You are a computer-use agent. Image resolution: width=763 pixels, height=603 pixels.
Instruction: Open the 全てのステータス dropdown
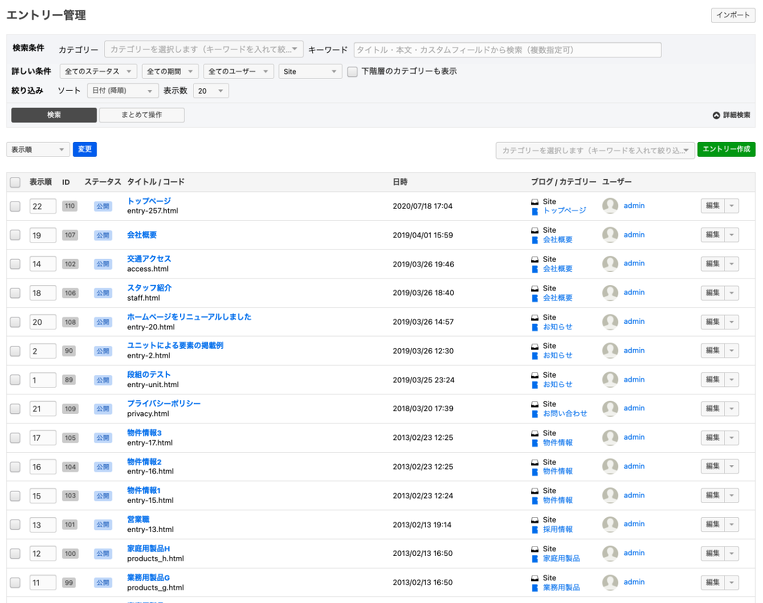(x=98, y=72)
